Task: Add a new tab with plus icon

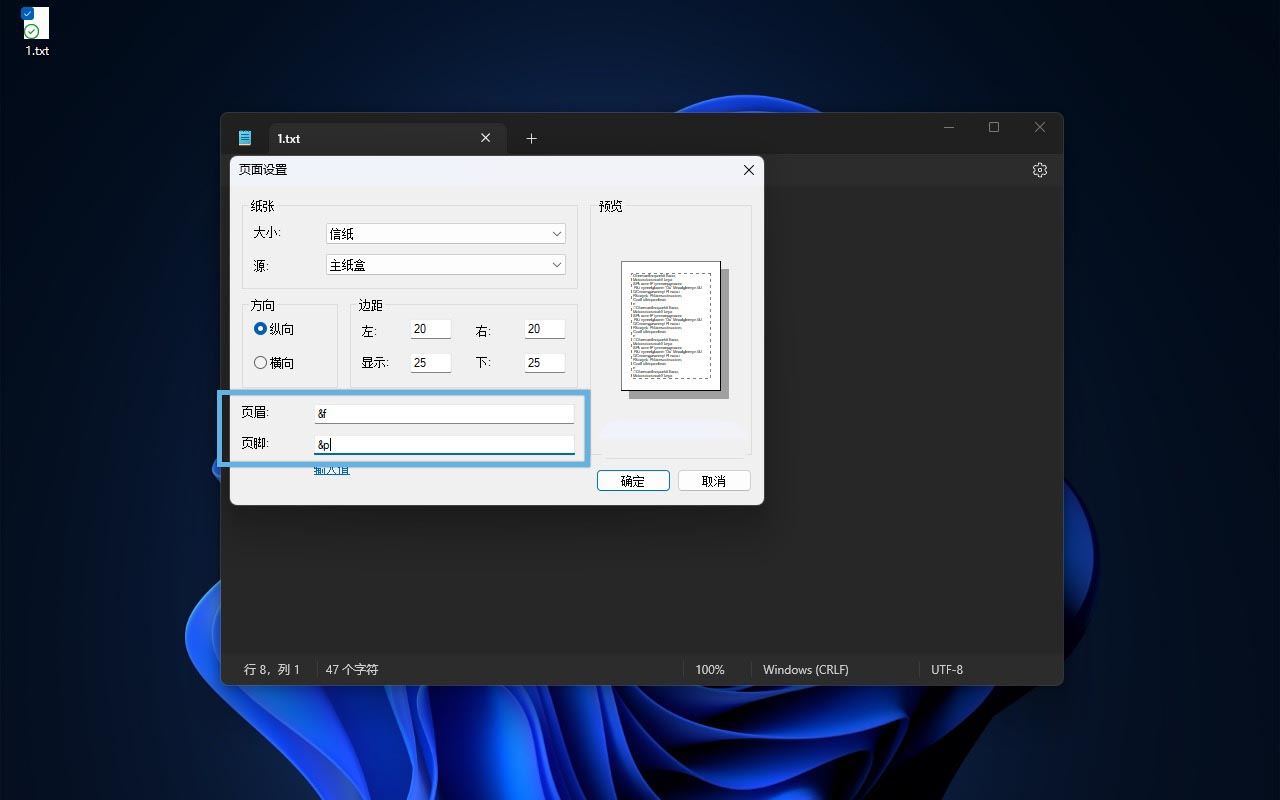Action: [531, 138]
